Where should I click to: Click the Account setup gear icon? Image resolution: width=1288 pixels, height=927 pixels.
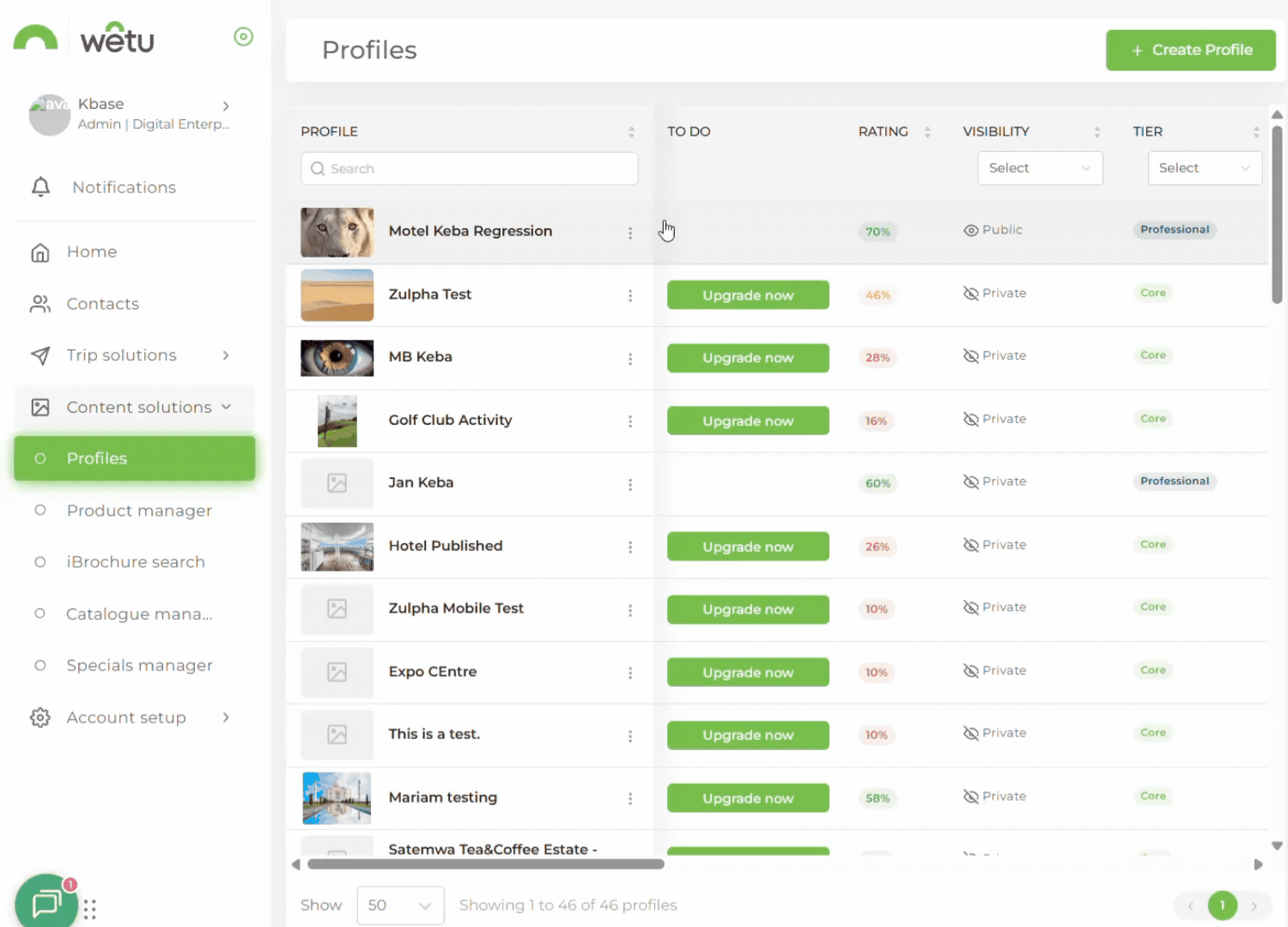coord(40,718)
